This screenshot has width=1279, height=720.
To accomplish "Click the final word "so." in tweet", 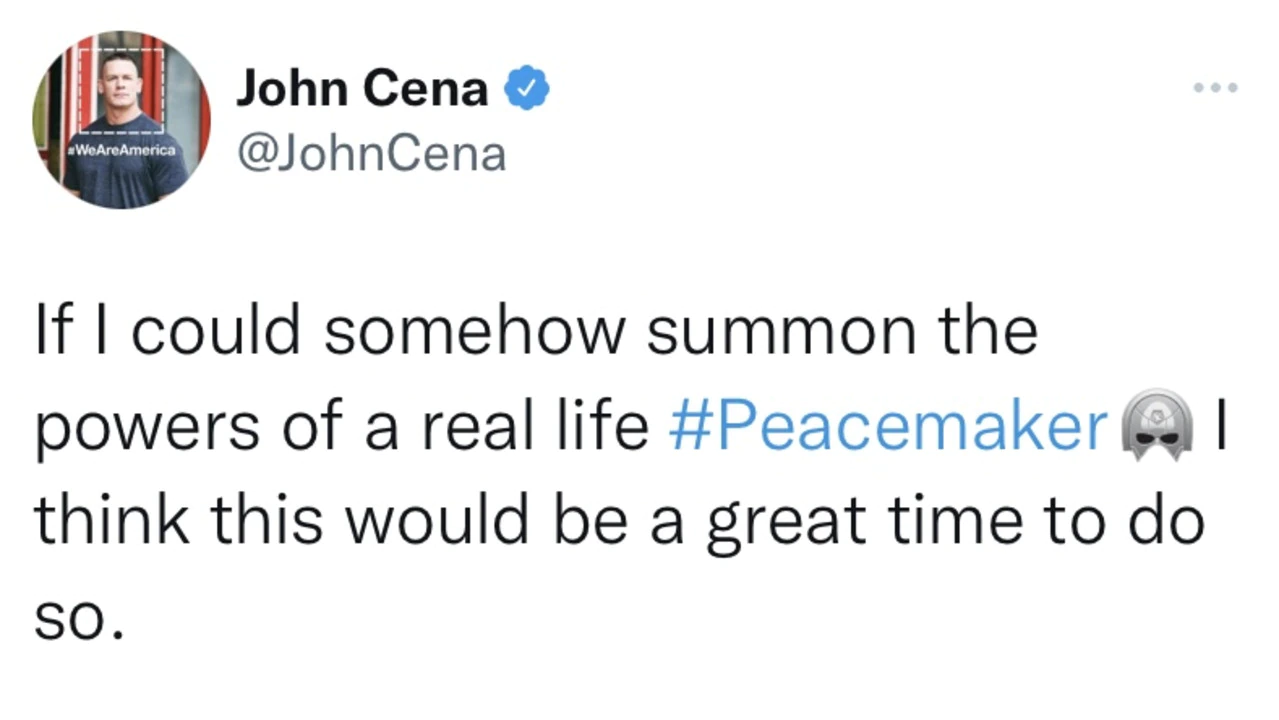I will [80, 619].
